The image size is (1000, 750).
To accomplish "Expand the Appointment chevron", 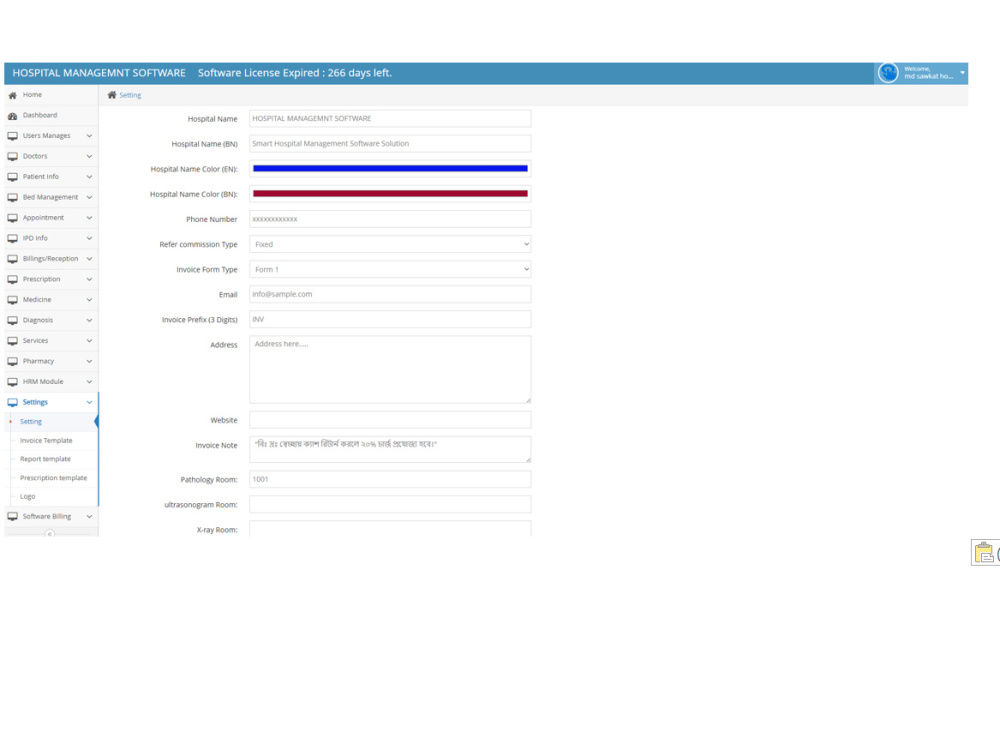I will coord(89,218).
